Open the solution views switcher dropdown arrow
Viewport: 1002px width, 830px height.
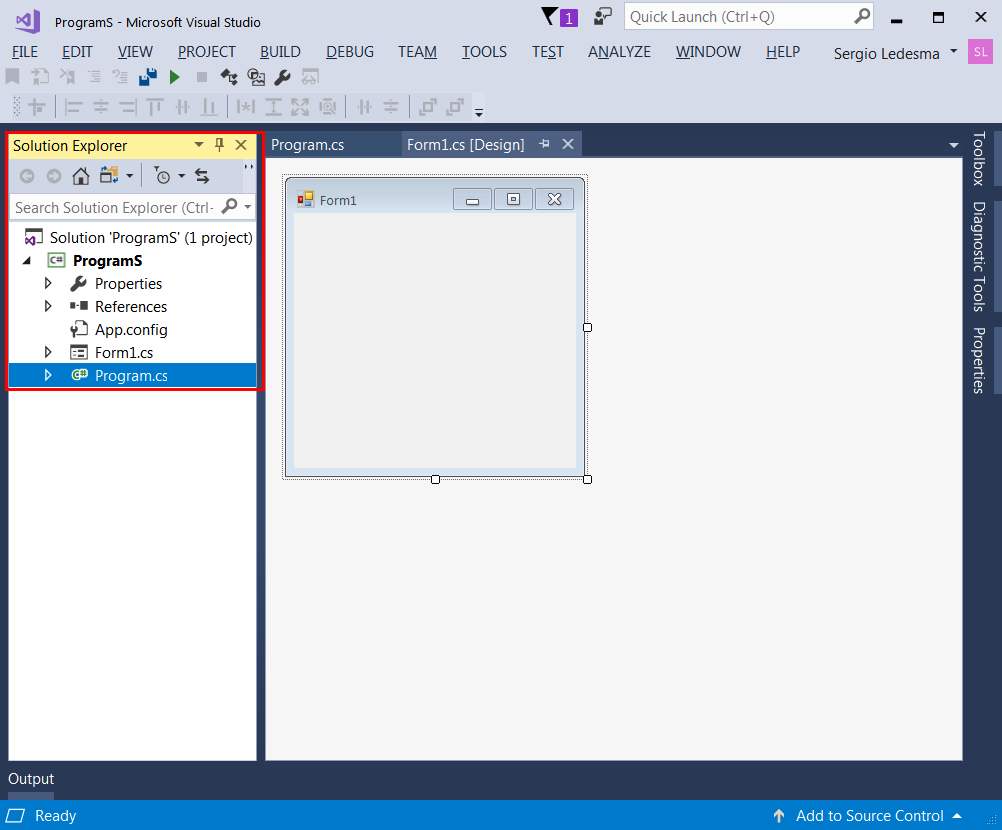(x=130, y=176)
